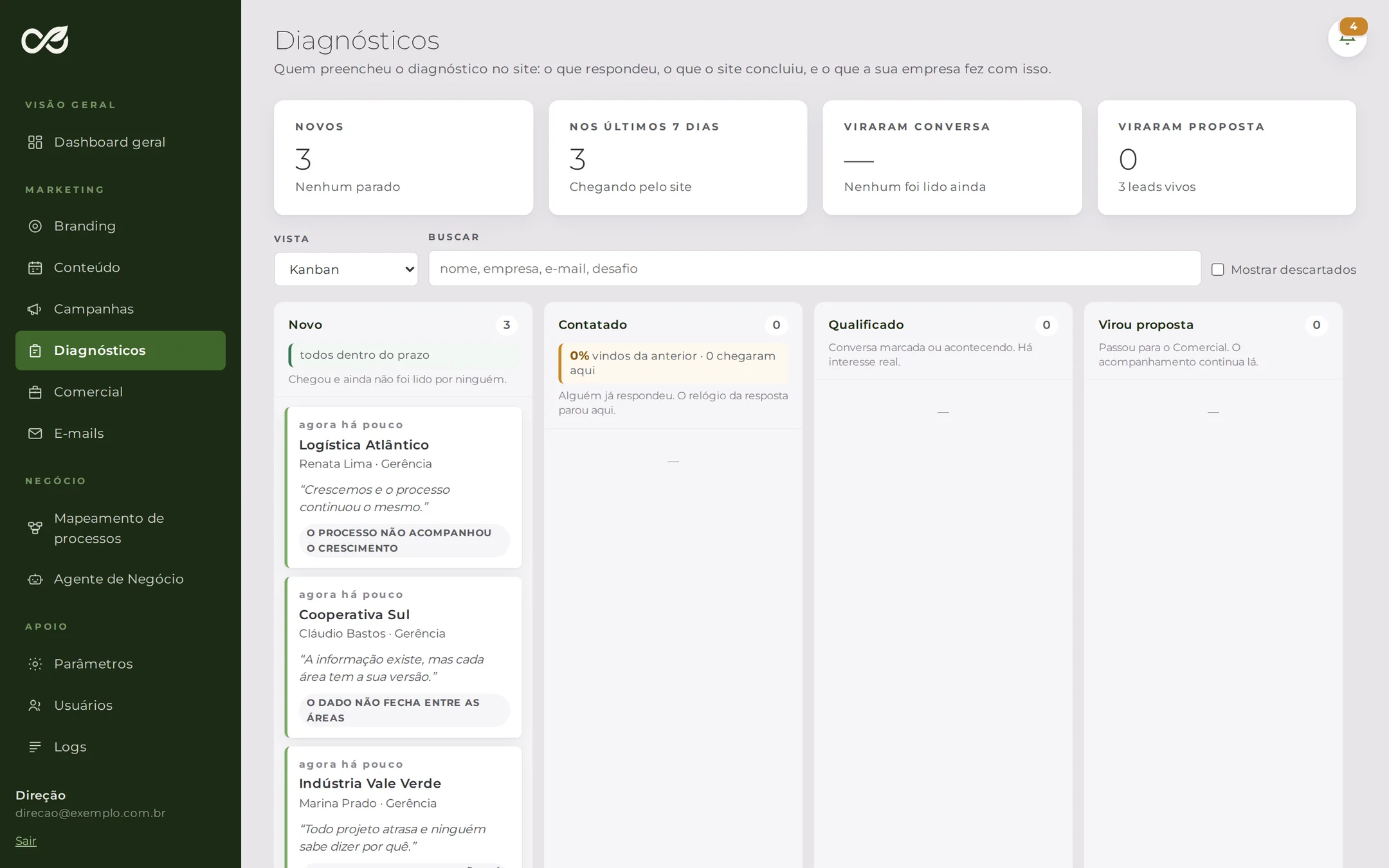Open the Vista Kanban dropdown
This screenshot has height=868, width=1389.
346,269
